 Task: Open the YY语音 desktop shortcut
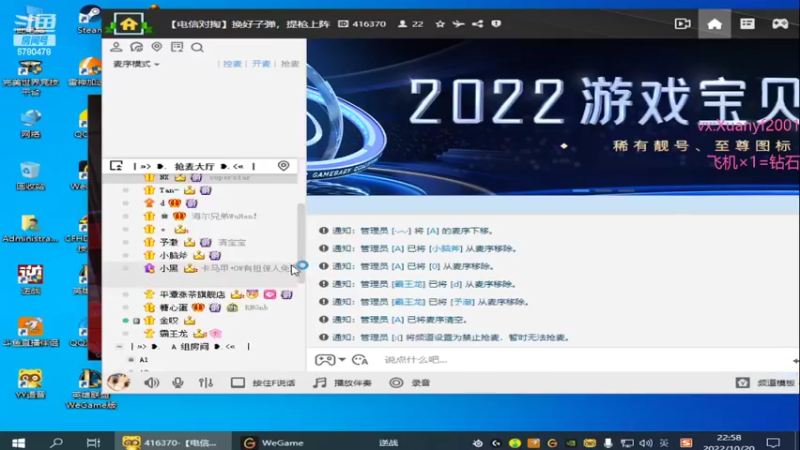pyautogui.click(x=31, y=384)
